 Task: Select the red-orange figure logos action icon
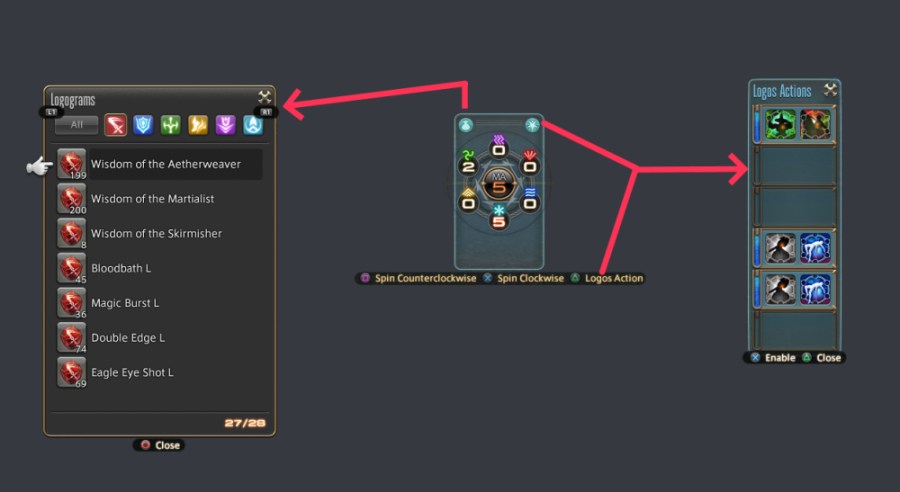click(815, 125)
